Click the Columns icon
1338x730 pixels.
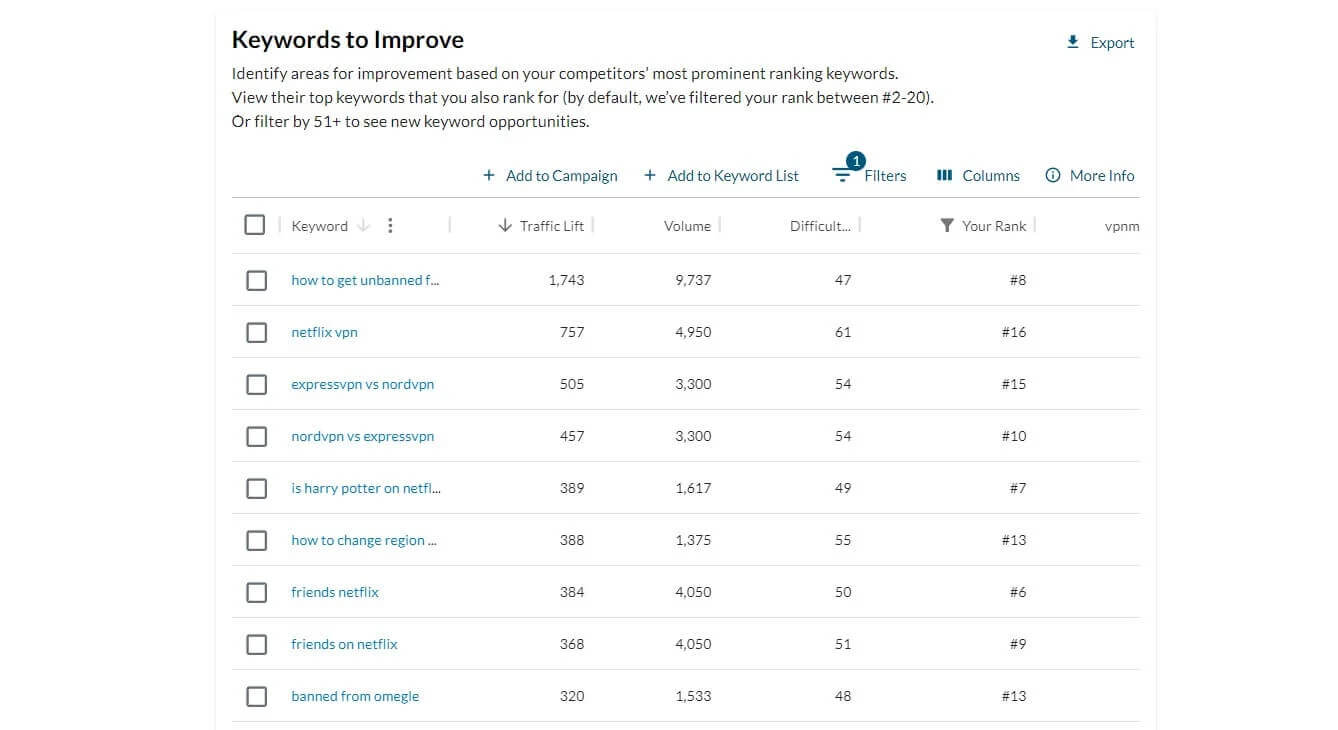click(x=944, y=176)
